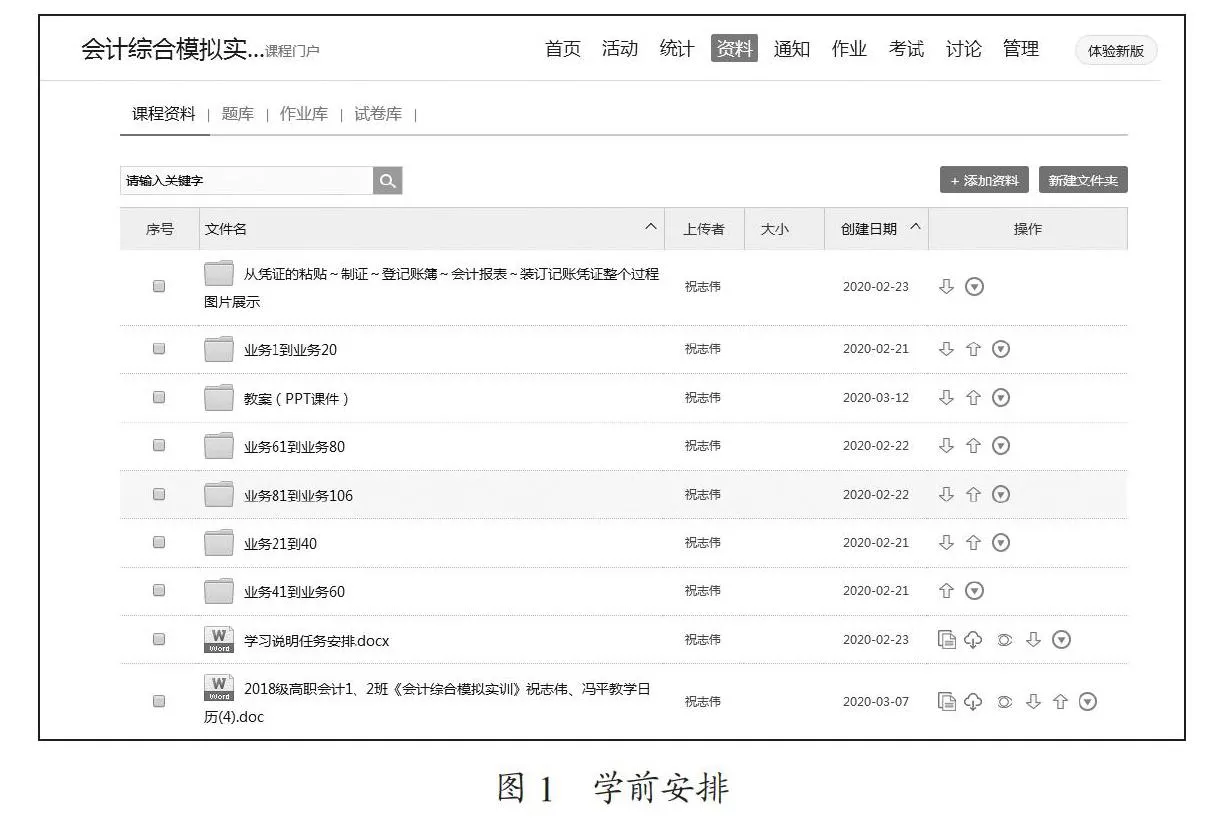Tick checkbox for 学习说明任务安排.docx
Viewport: 1209px width, 822px height.
[x=159, y=639]
